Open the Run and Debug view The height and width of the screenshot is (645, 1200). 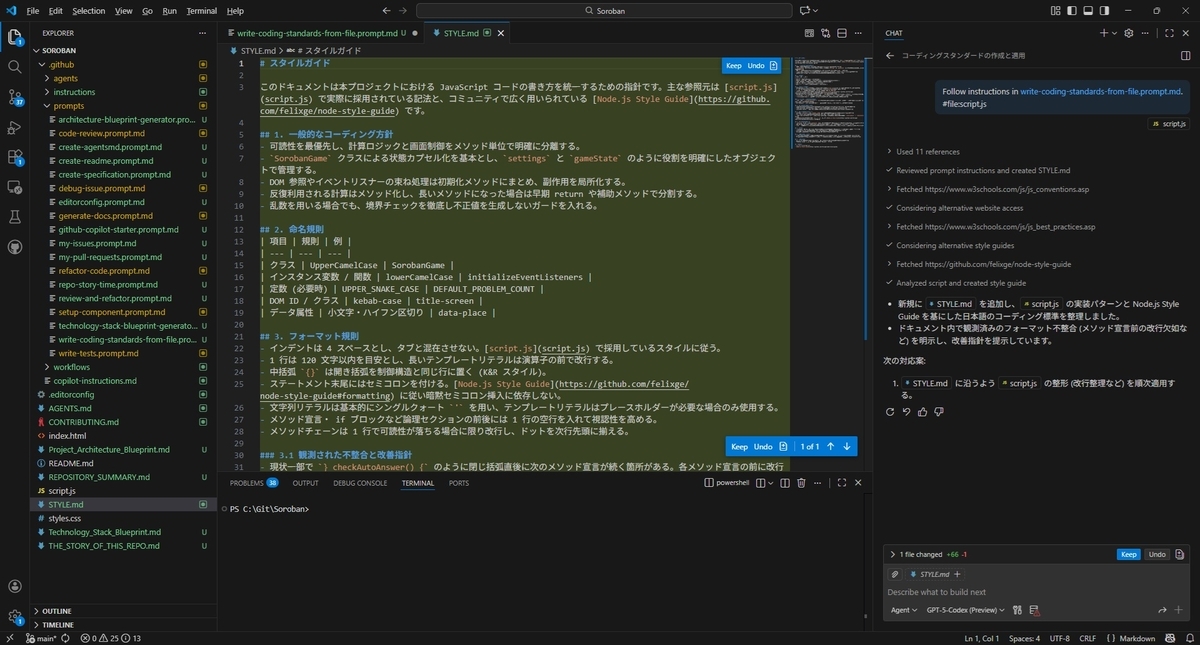click(x=15, y=127)
